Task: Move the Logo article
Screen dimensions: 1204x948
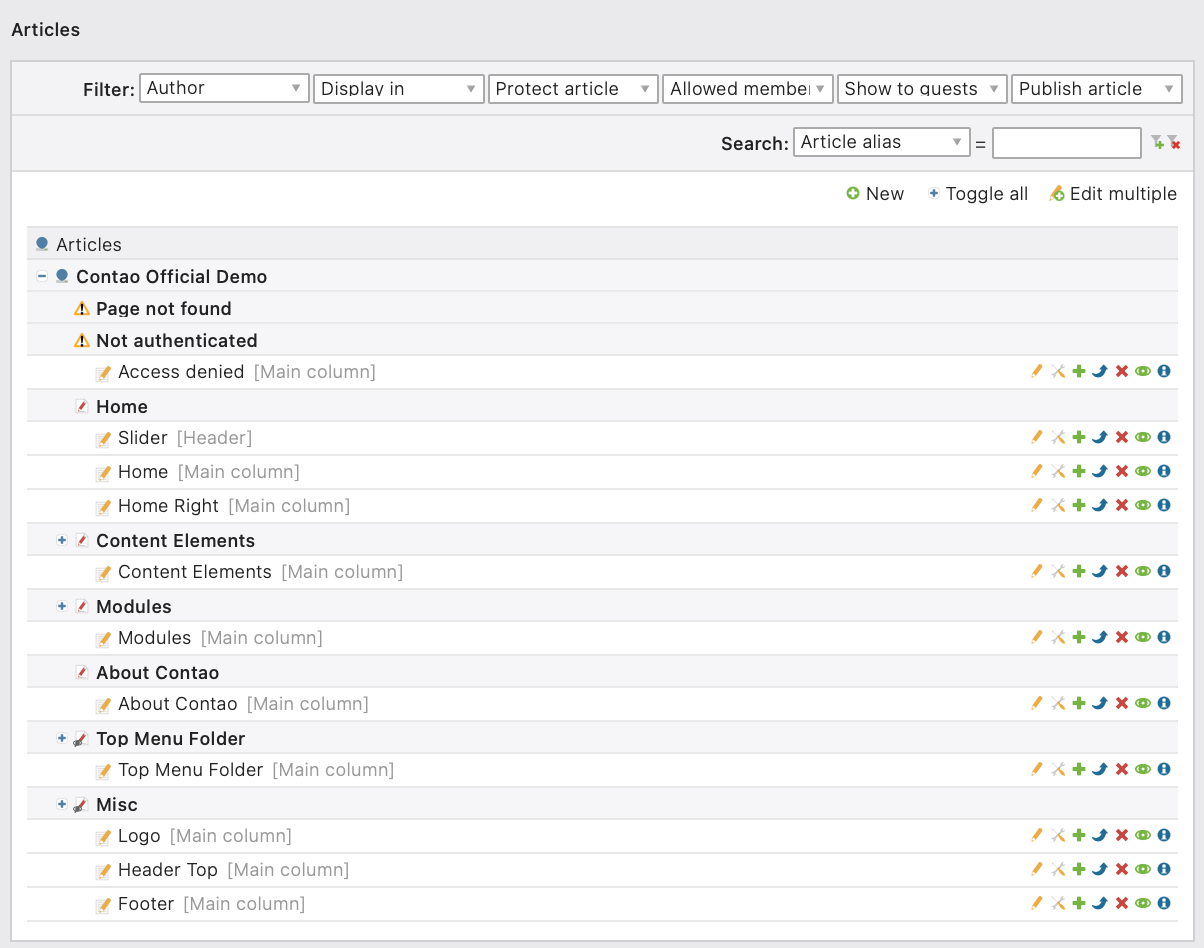Action: (1100, 836)
